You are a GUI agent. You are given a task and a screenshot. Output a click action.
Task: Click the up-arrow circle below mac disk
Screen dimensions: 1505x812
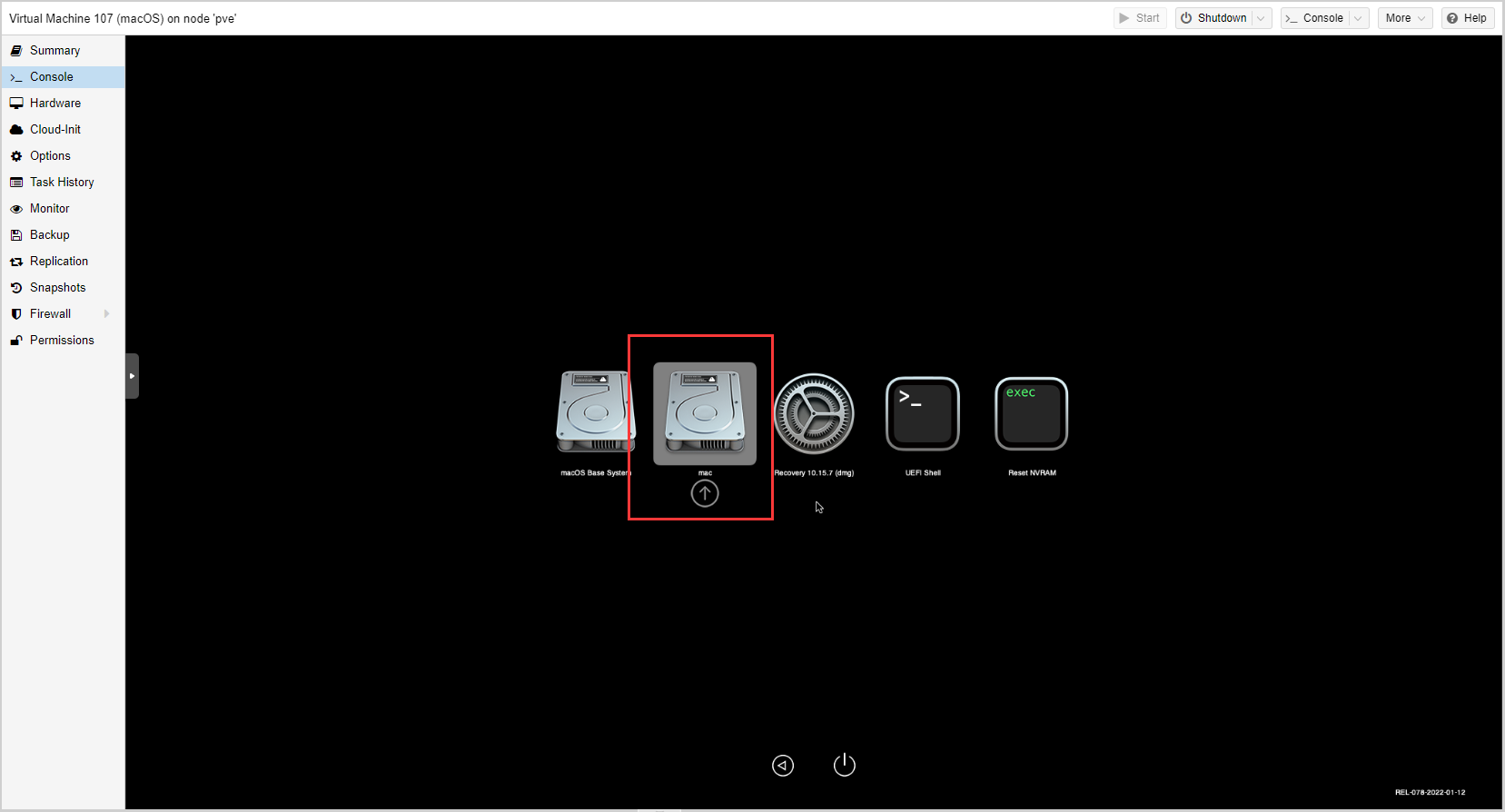pos(705,493)
